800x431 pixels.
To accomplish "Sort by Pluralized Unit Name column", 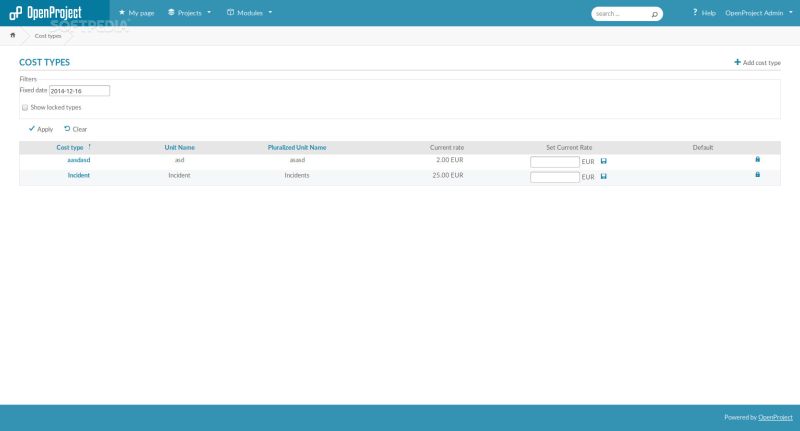I will (297, 147).
